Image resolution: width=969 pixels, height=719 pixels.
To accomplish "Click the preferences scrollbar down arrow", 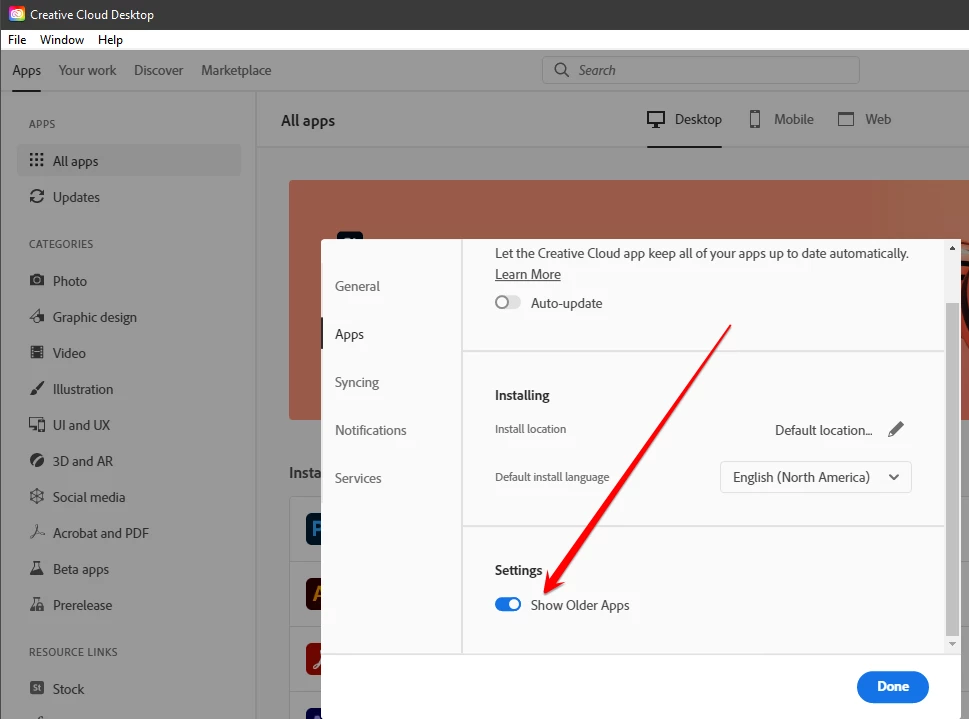I will 952,644.
